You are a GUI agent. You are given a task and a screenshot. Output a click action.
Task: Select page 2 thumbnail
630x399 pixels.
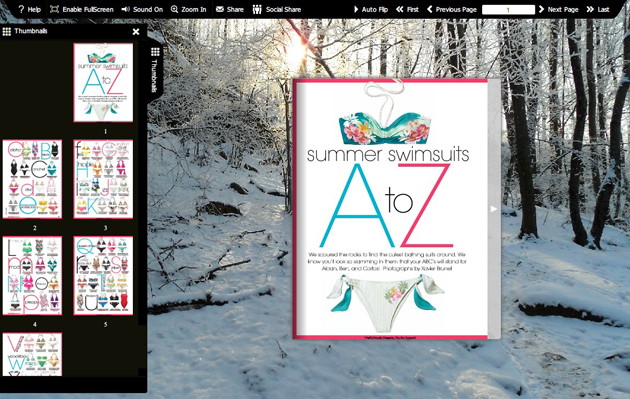point(33,179)
